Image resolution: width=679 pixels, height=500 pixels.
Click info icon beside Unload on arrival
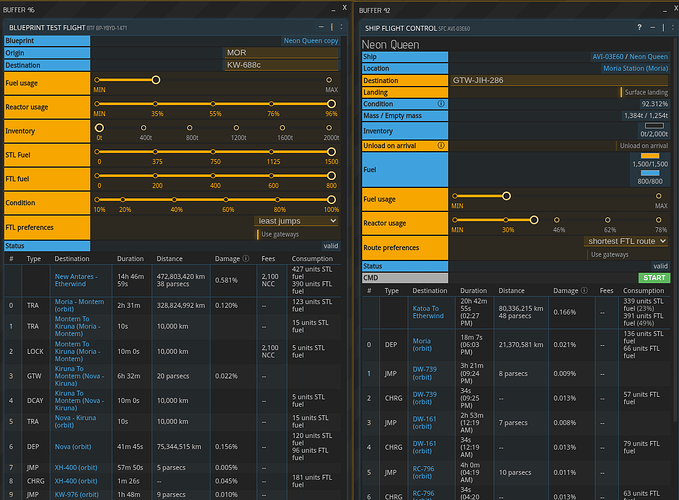[x=442, y=146]
